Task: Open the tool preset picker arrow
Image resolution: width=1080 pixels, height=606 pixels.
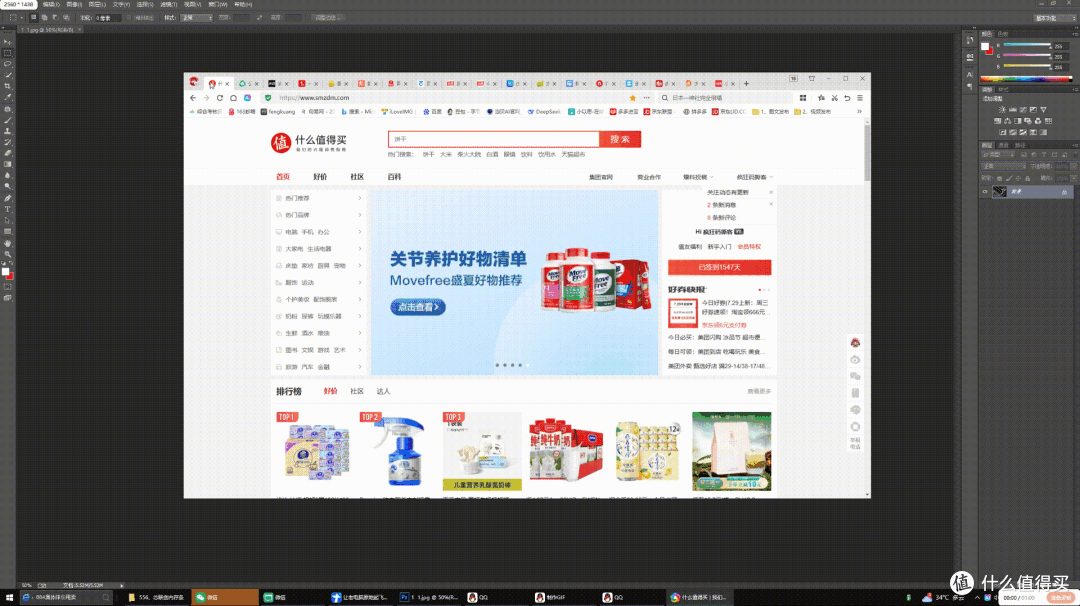Action: pos(23,18)
